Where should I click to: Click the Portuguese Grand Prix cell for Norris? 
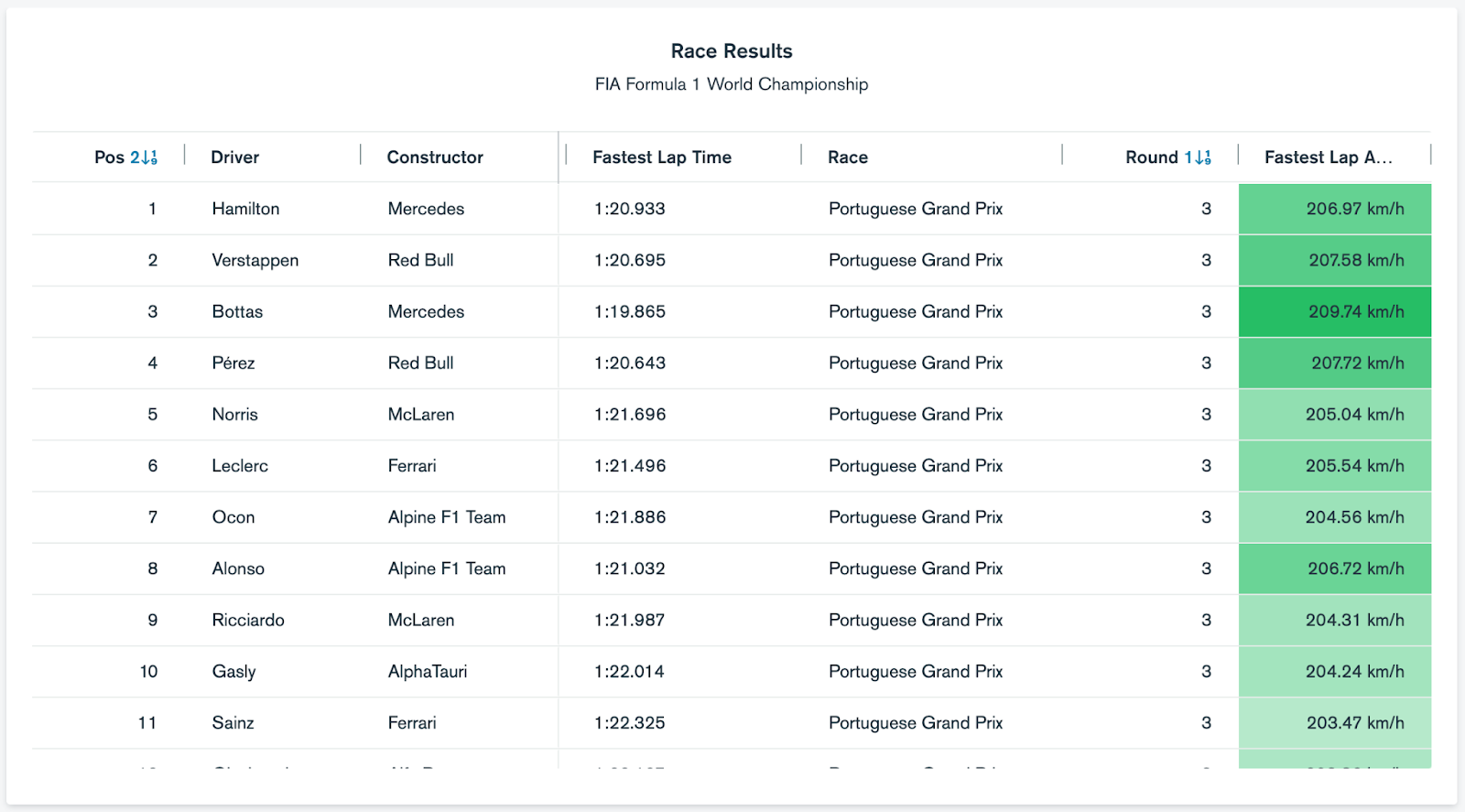coord(916,415)
